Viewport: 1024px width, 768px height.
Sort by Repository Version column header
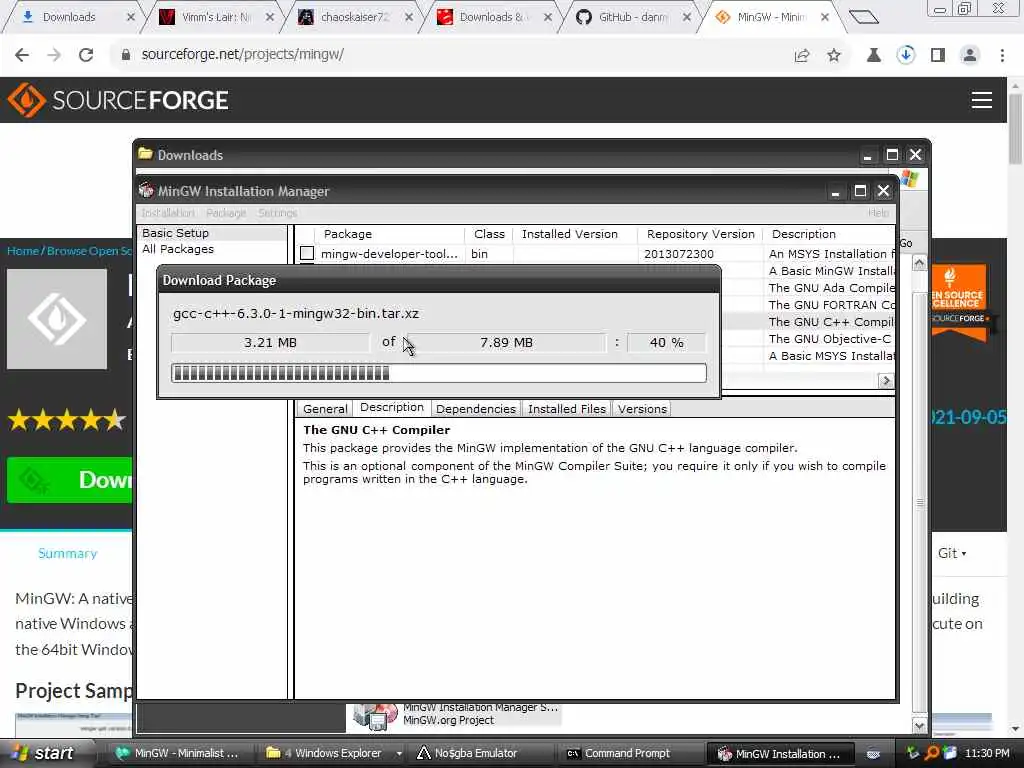coord(700,234)
